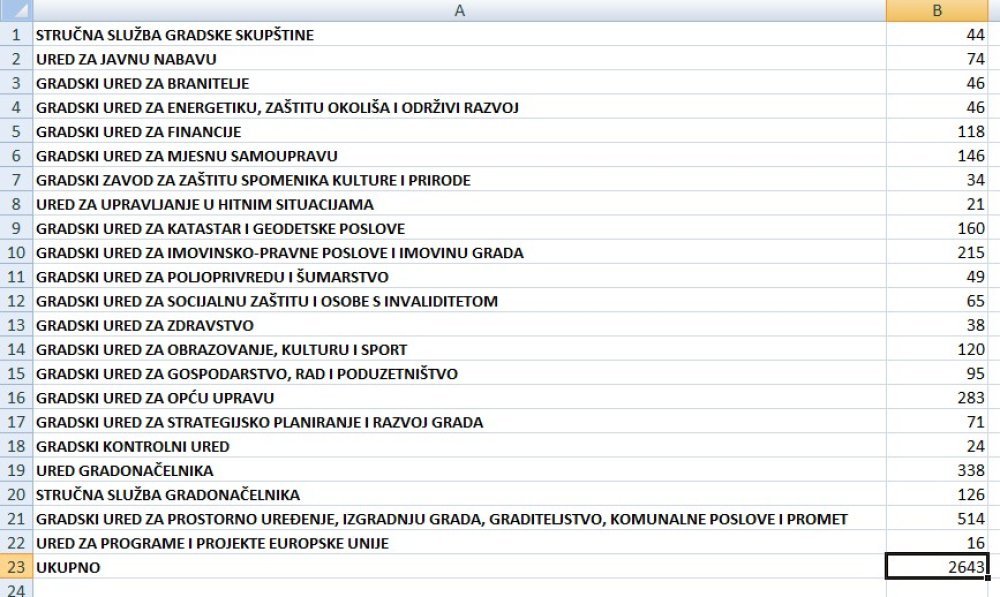Select row 8 header
The height and width of the screenshot is (597, 1000).
[16, 204]
